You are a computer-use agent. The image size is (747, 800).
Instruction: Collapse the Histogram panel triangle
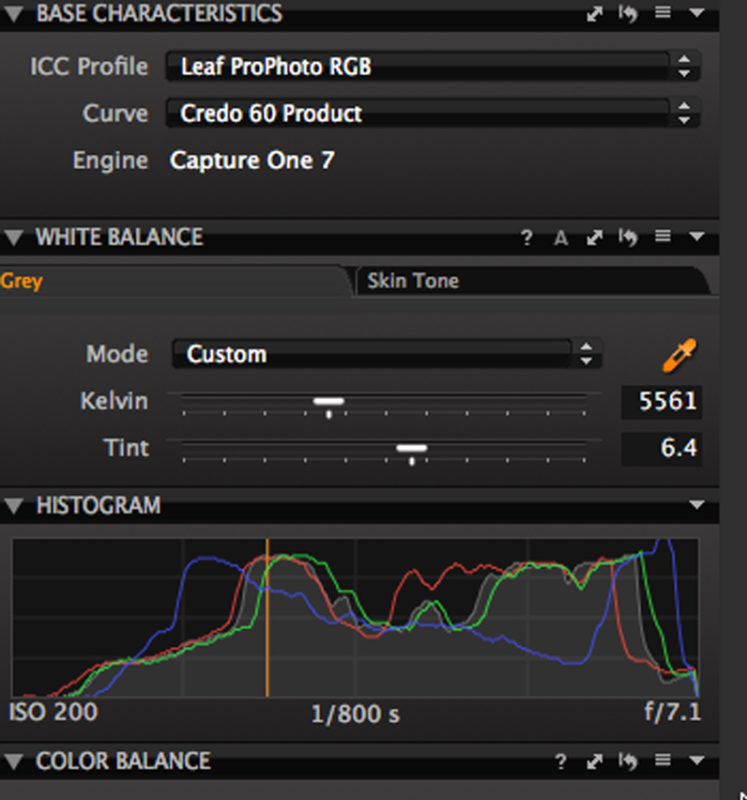tap(13, 506)
